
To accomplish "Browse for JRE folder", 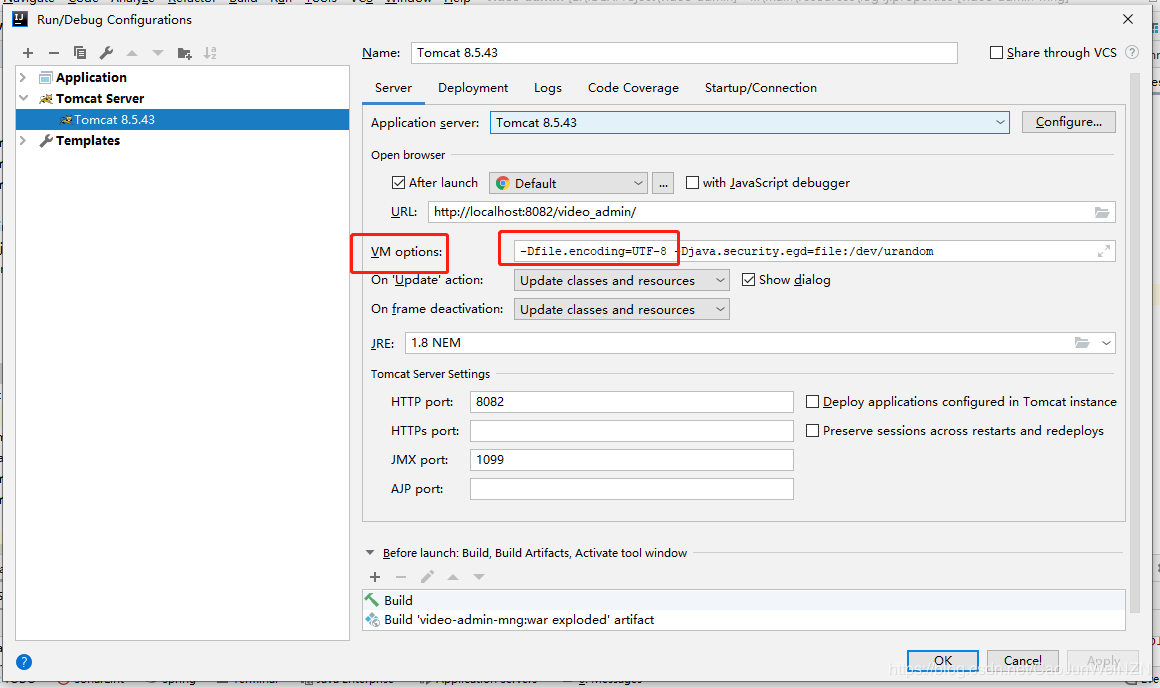I will coord(1082,343).
